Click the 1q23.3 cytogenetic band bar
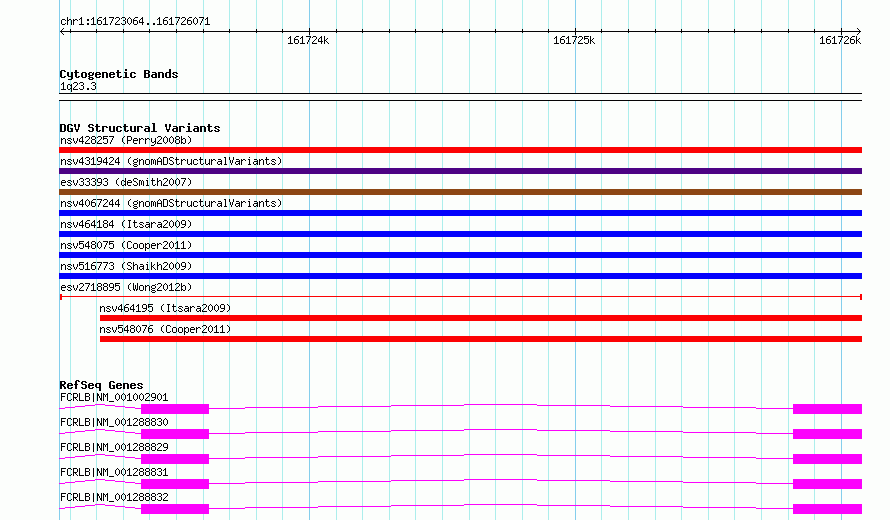The width and height of the screenshot is (890, 520). click(x=460, y=97)
